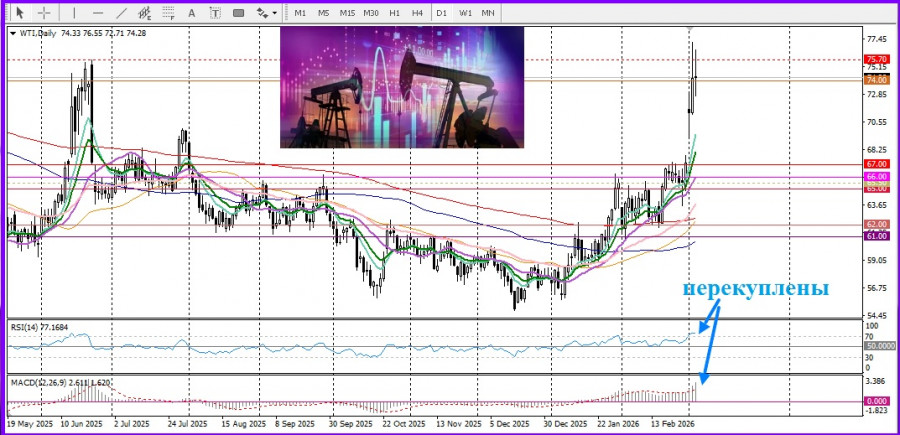Switch to the W1 weekly timeframe
The image size is (900, 435).
coord(466,12)
